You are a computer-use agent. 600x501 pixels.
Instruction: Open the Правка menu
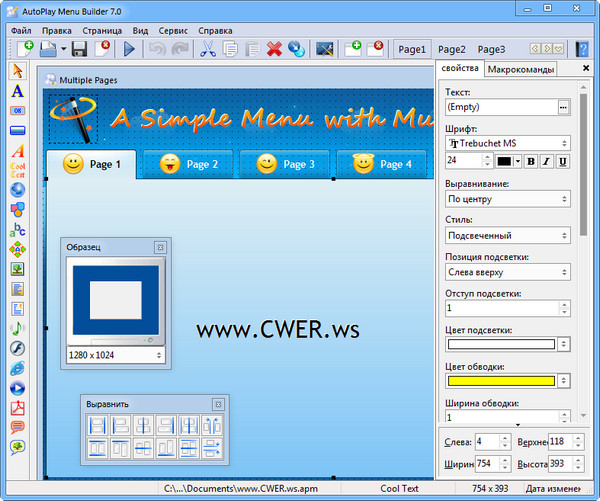(x=57, y=31)
